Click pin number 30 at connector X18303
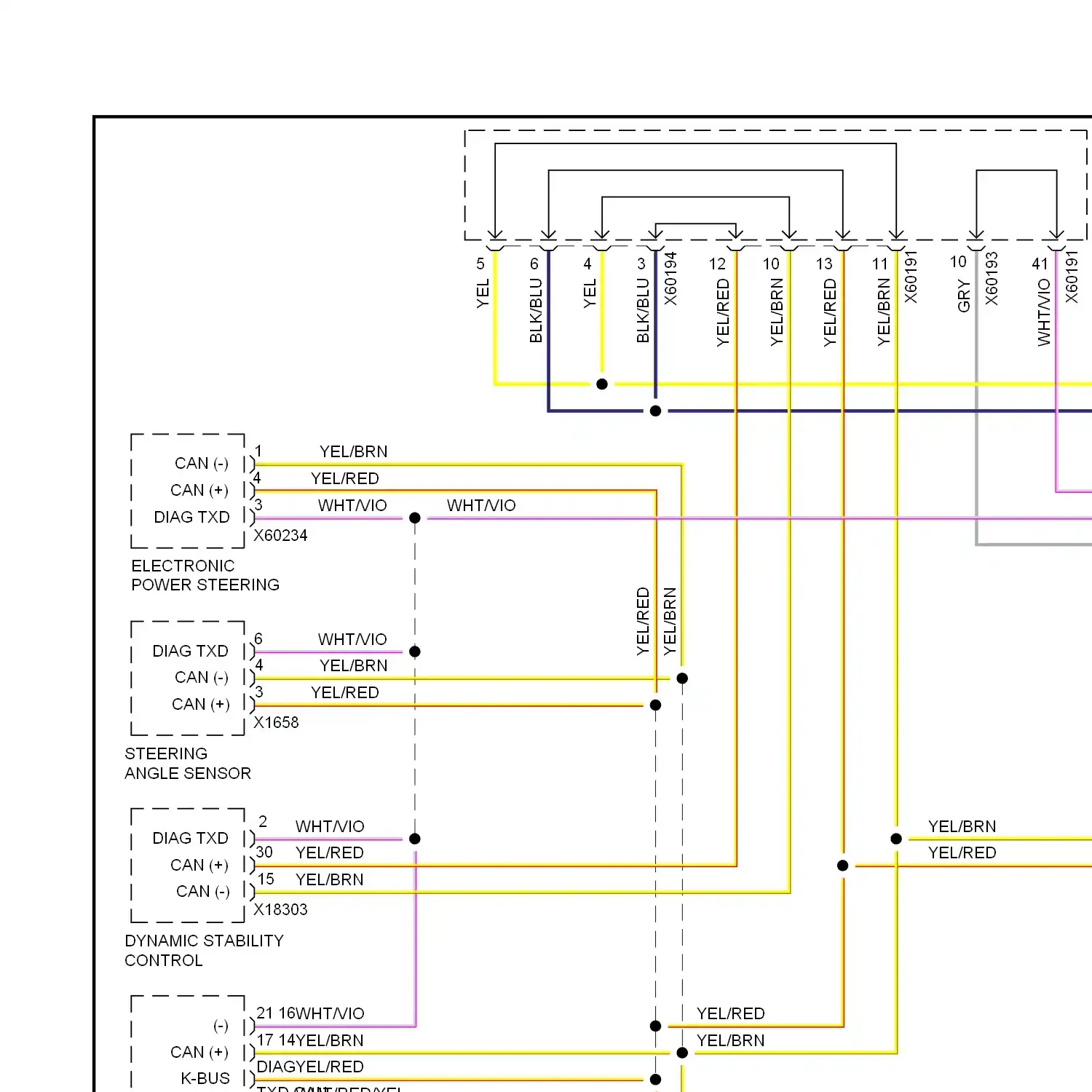1092x1092 pixels. tap(264, 852)
